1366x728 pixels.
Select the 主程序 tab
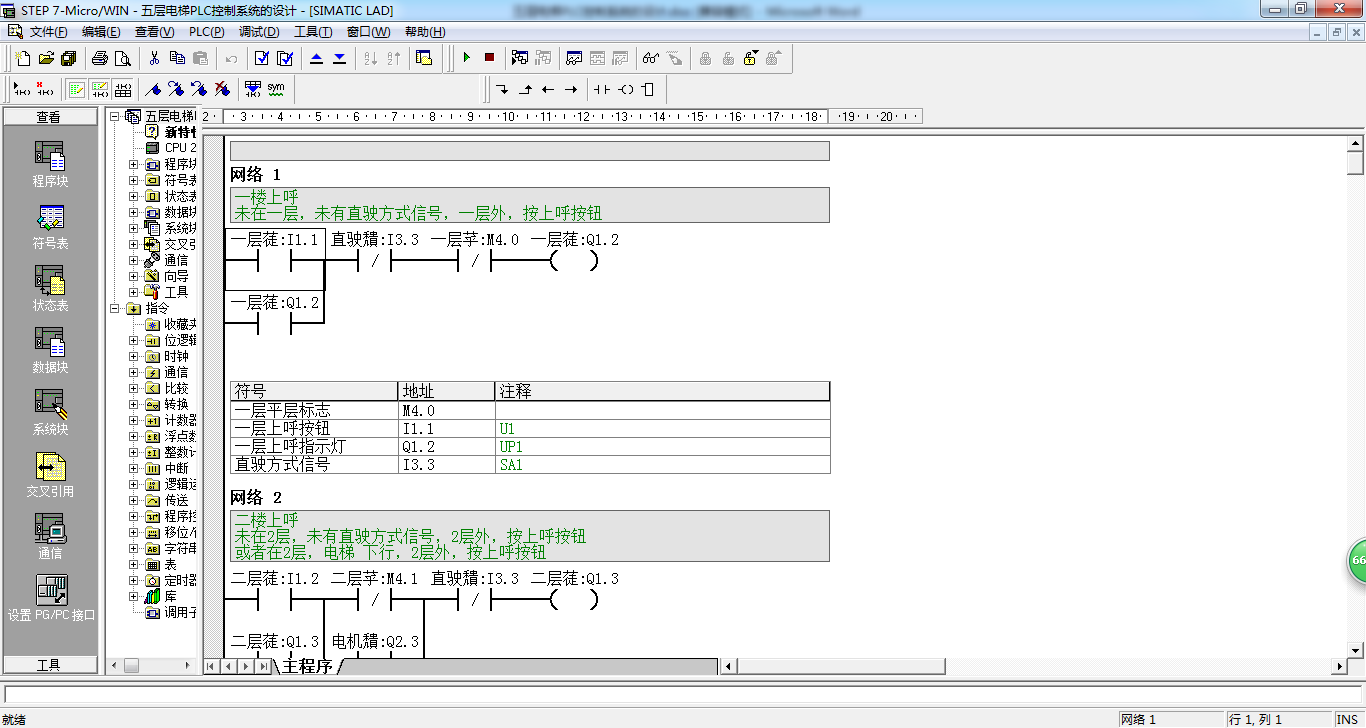(307, 666)
